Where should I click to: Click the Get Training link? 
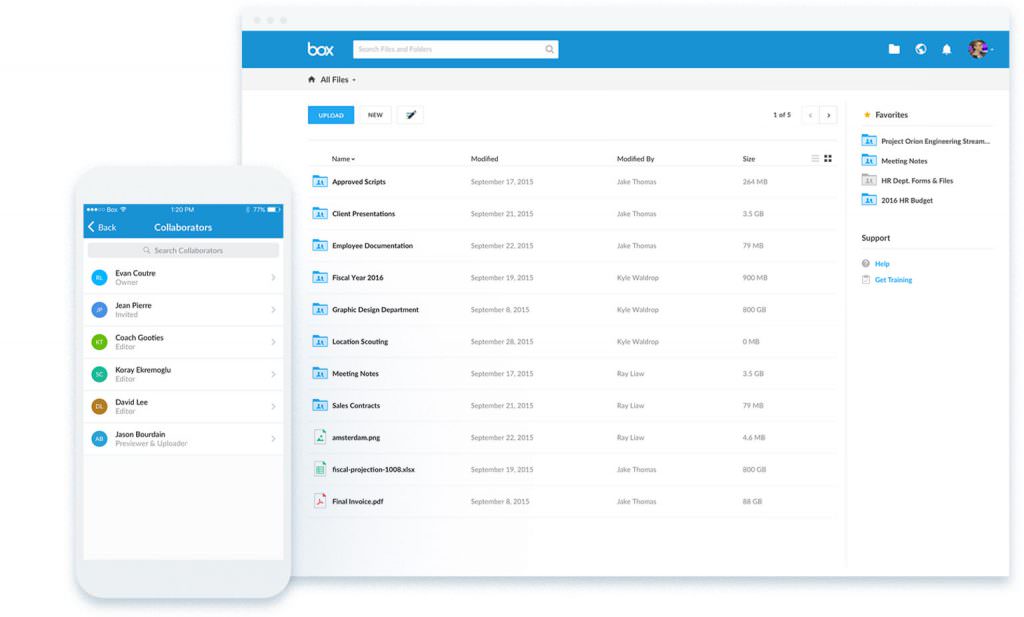[x=893, y=281]
